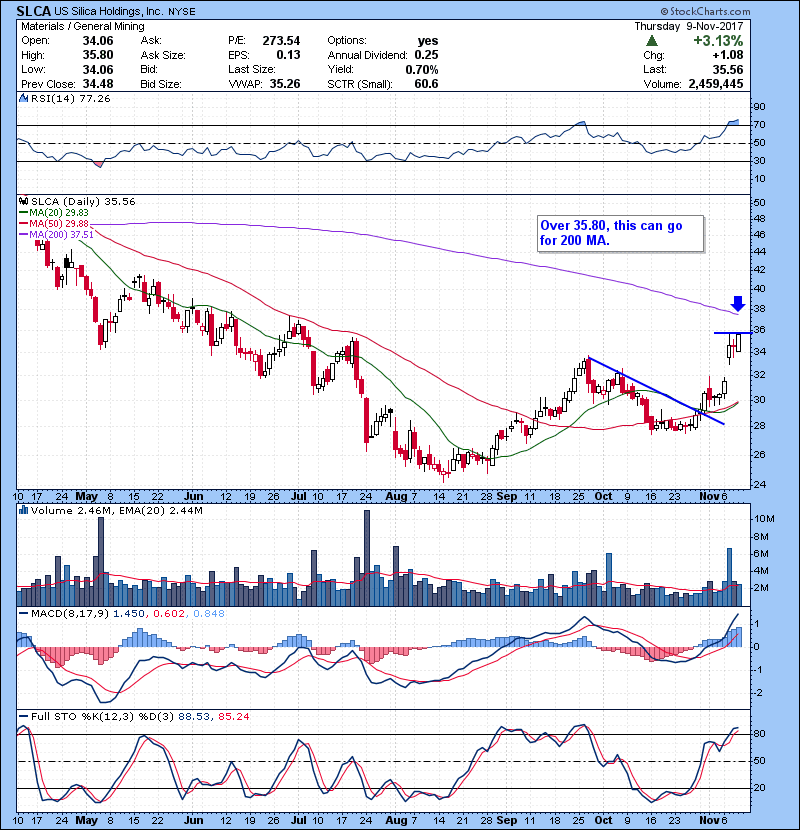Click the candlestick icon beside SLCA (Daily)
The image size is (800, 830).
23,201
